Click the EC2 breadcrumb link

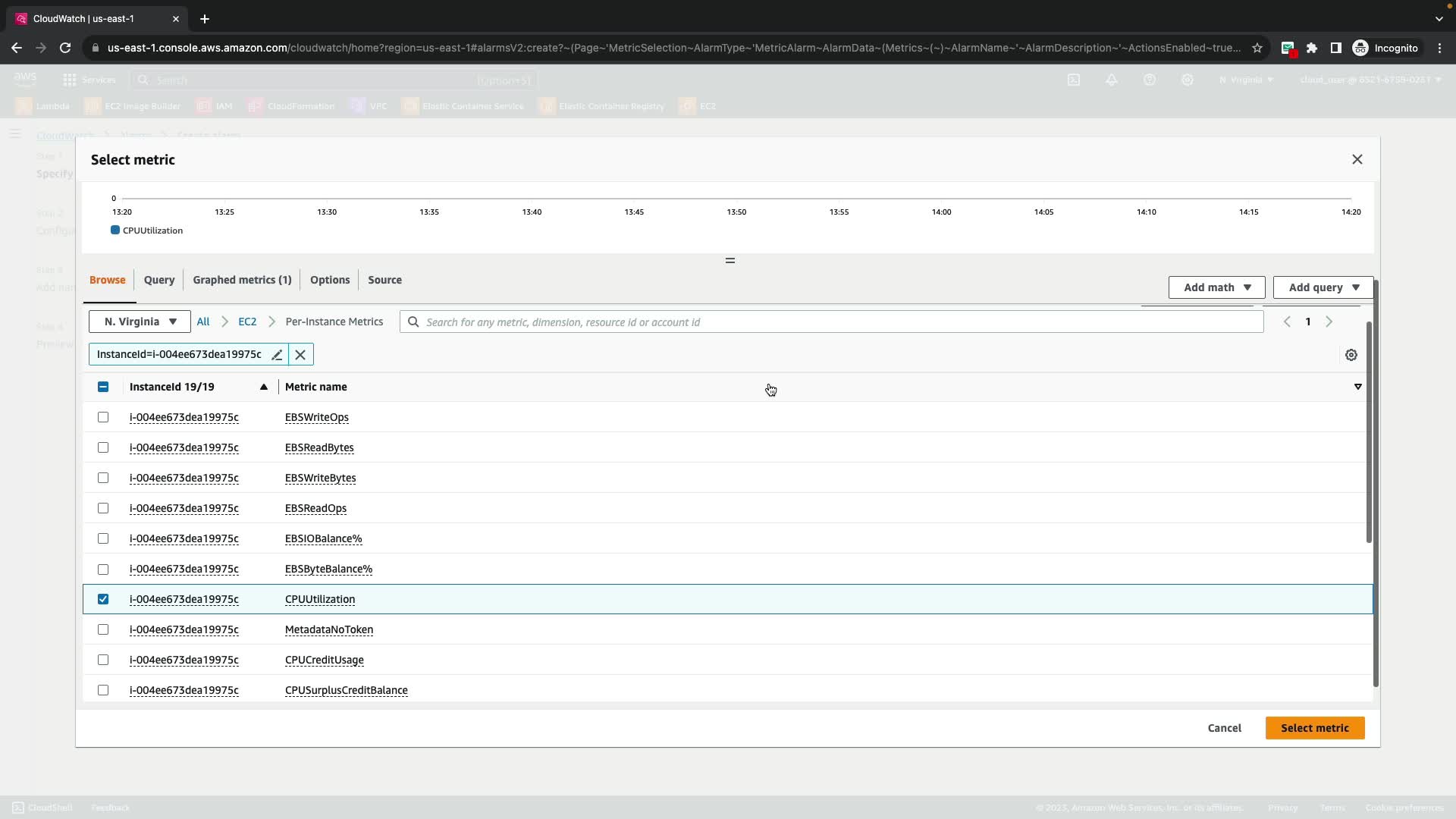(x=247, y=322)
